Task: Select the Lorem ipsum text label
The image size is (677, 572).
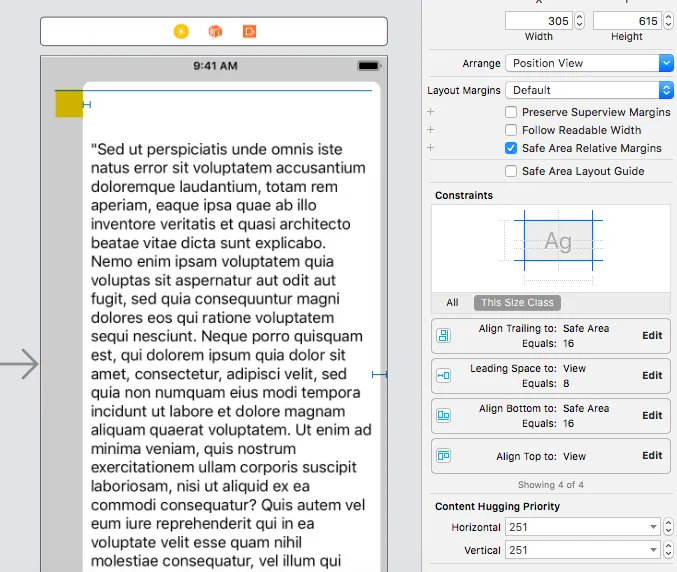Action: tap(231, 354)
